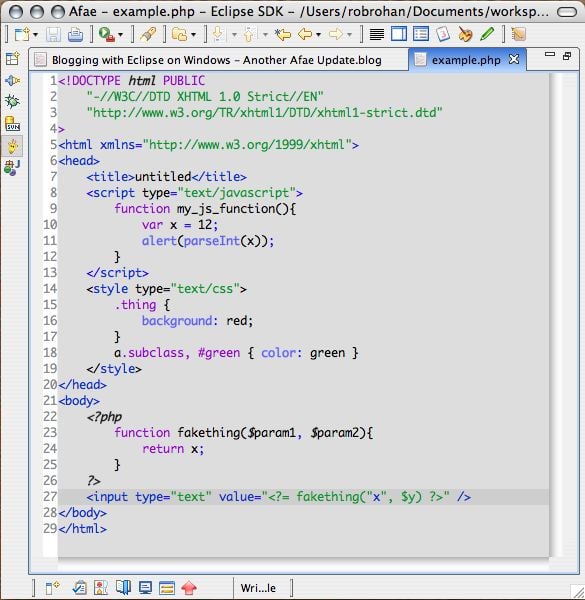The width and height of the screenshot is (585, 600).
Task: Click the red up-arrow icon in status bar
Action: [x=189, y=588]
